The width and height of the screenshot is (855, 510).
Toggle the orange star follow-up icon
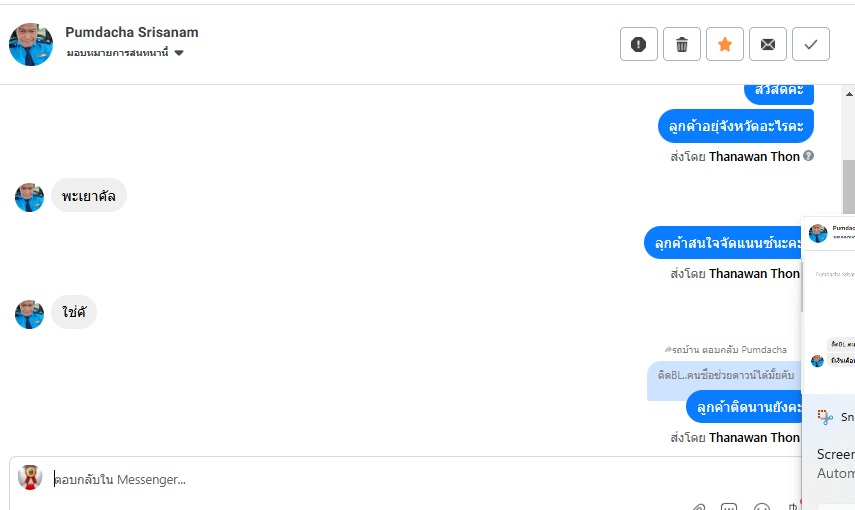point(725,44)
